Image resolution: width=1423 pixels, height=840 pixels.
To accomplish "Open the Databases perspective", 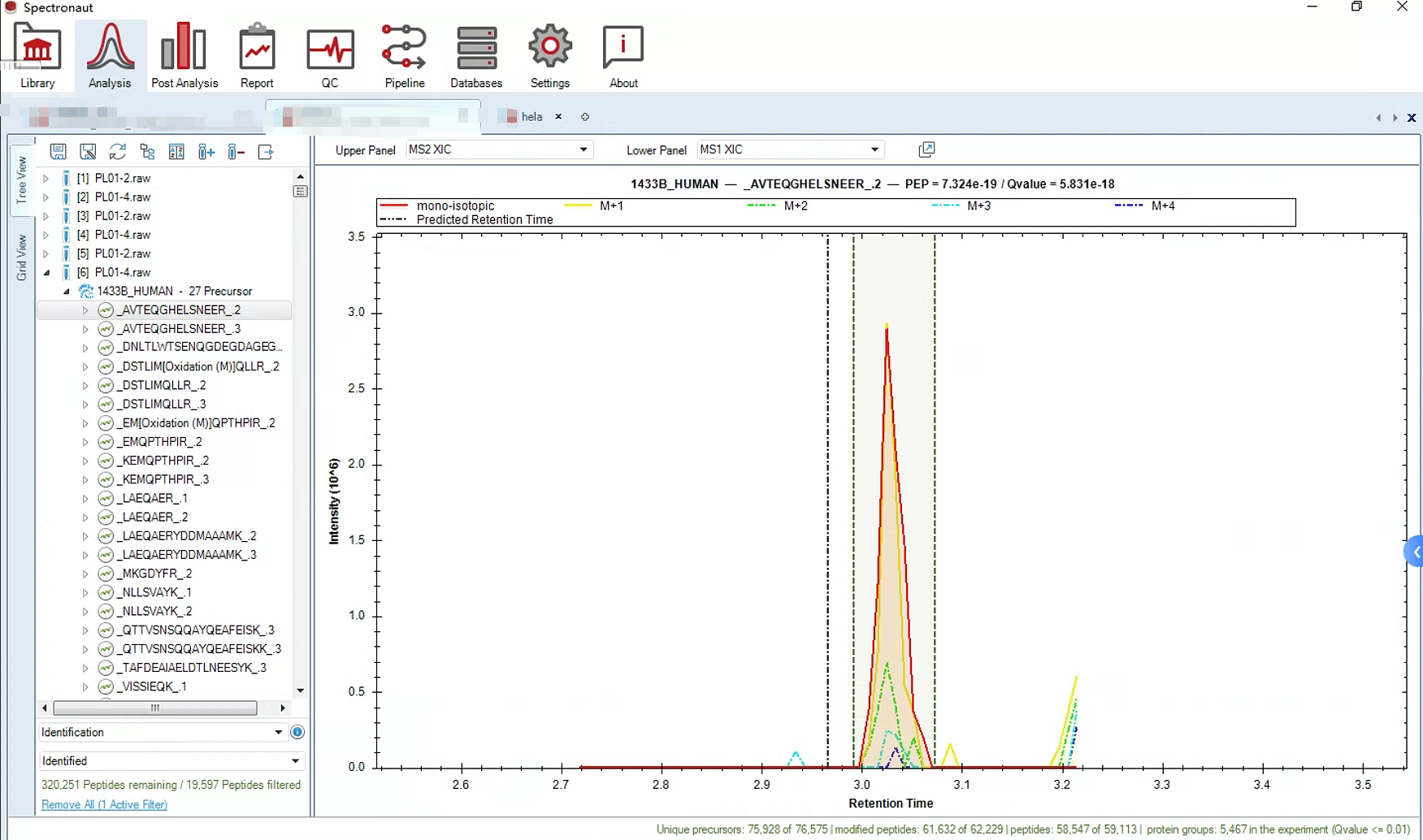I will [x=476, y=55].
